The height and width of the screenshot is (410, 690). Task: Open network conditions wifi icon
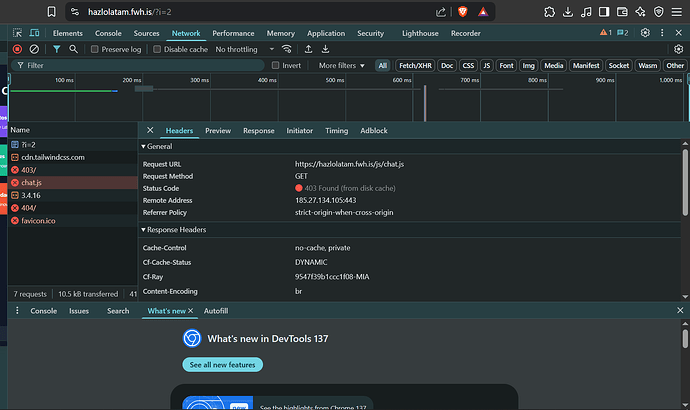pos(286,49)
